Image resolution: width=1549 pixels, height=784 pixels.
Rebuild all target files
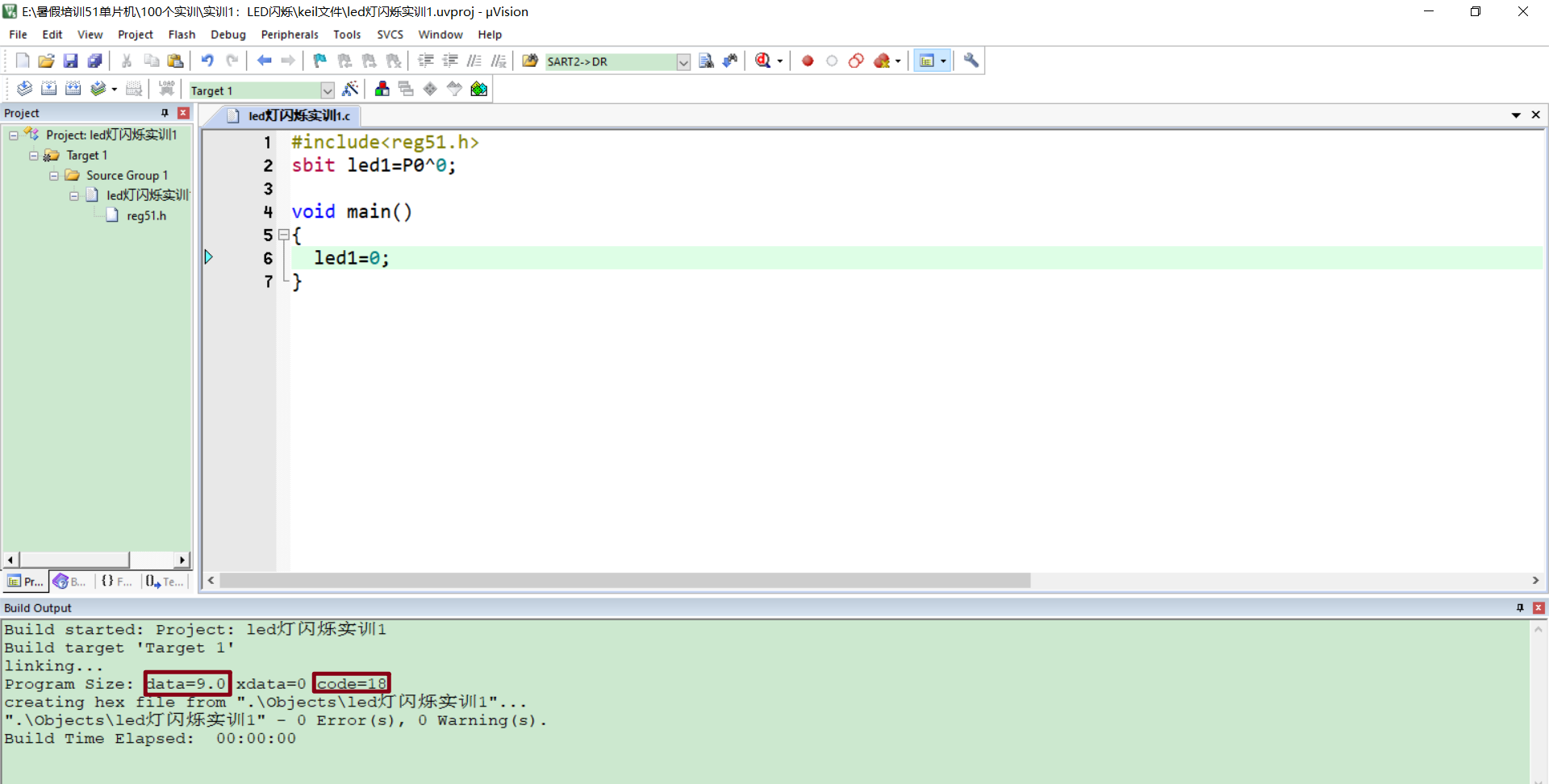73,89
